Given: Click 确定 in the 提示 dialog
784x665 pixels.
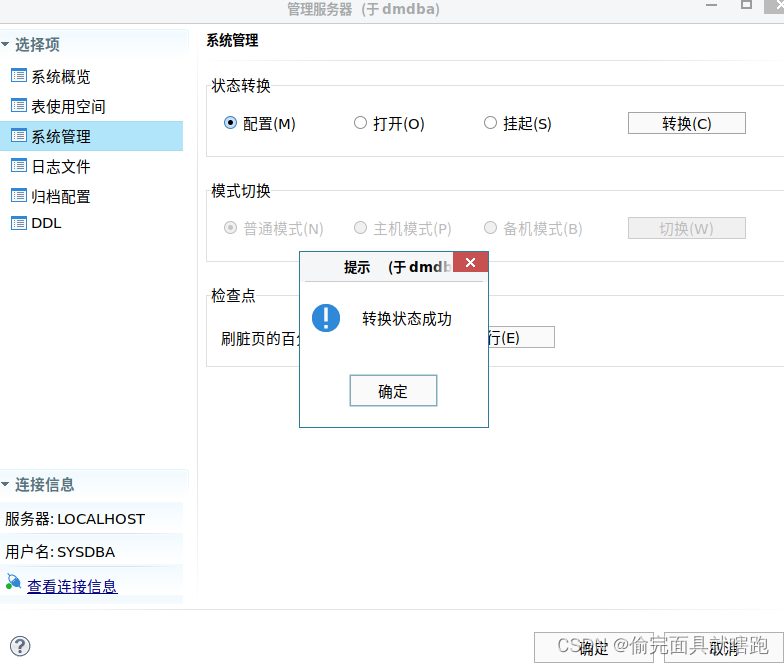Looking at the screenshot, I should (x=393, y=390).
